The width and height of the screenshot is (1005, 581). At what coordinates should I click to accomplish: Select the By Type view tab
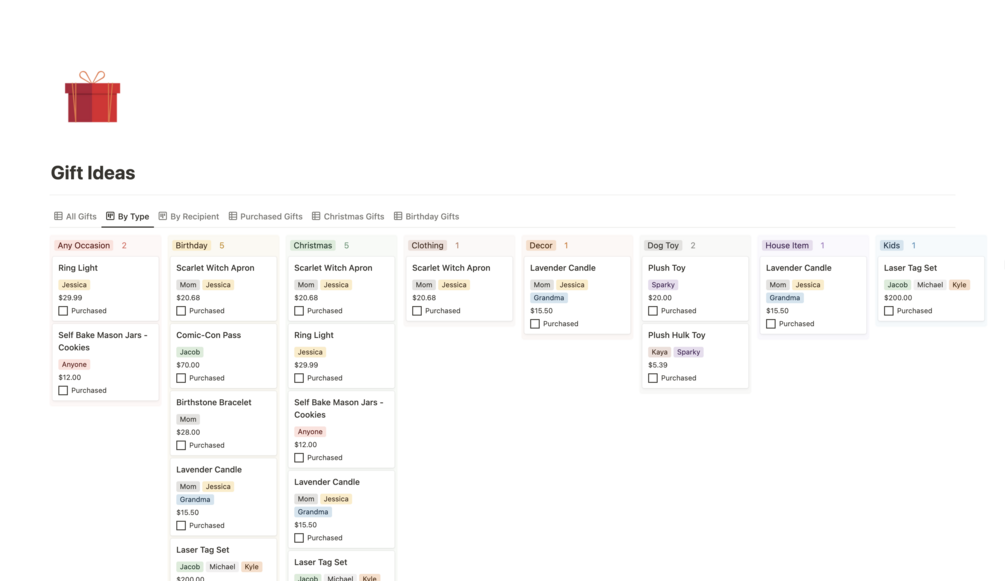pyautogui.click(x=128, y=216)
